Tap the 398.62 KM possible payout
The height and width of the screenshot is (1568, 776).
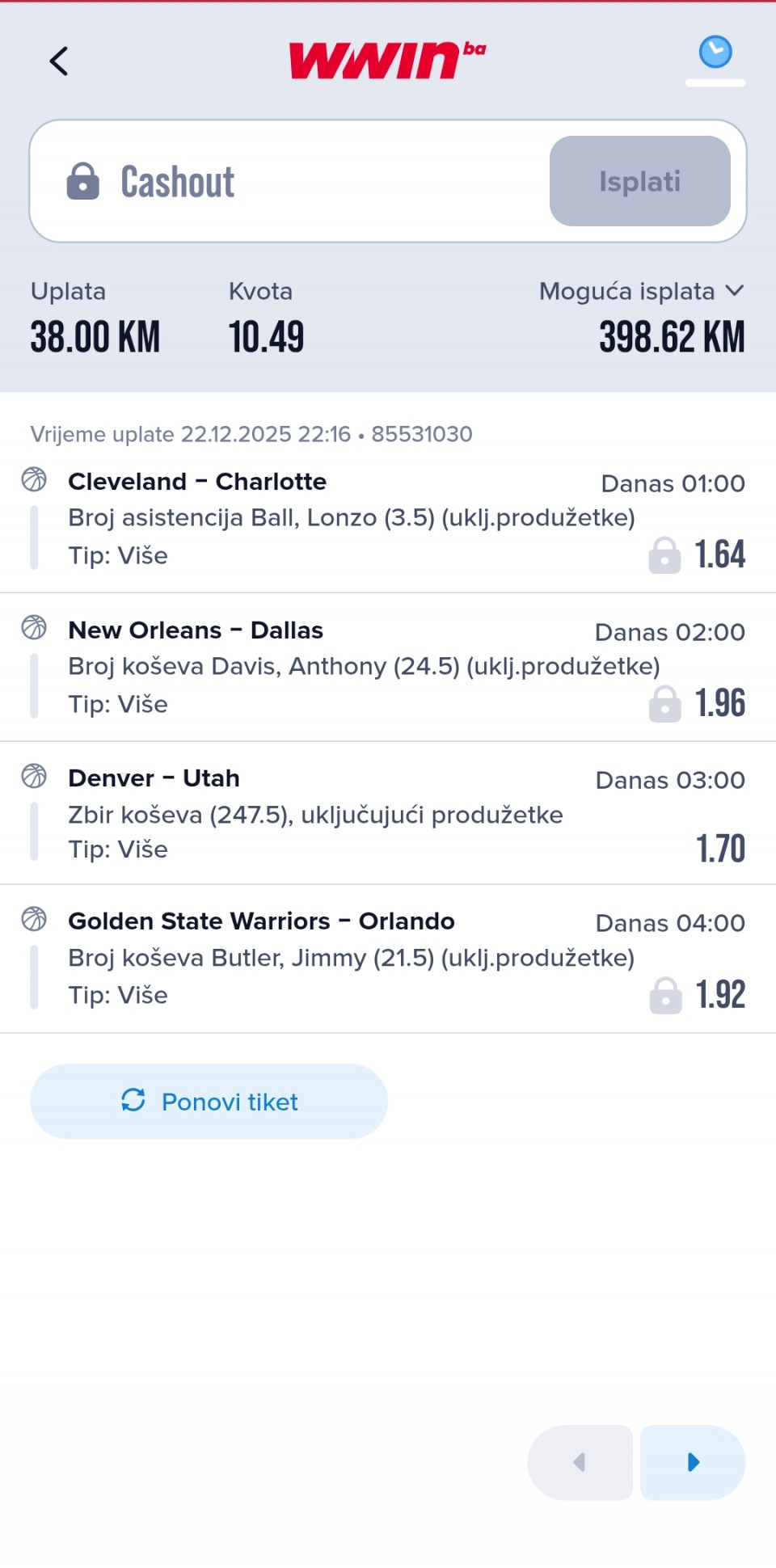(672, 337)
